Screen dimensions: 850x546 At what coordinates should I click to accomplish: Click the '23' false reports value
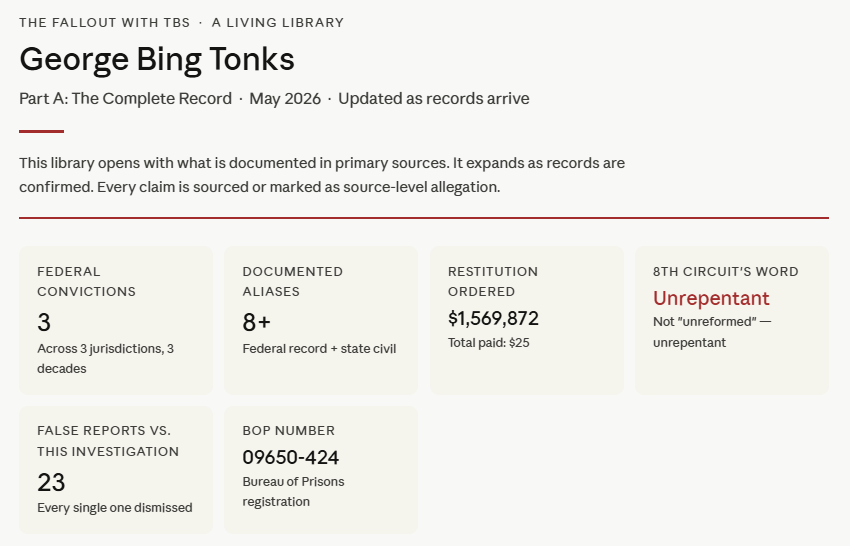tap(51, 483)
